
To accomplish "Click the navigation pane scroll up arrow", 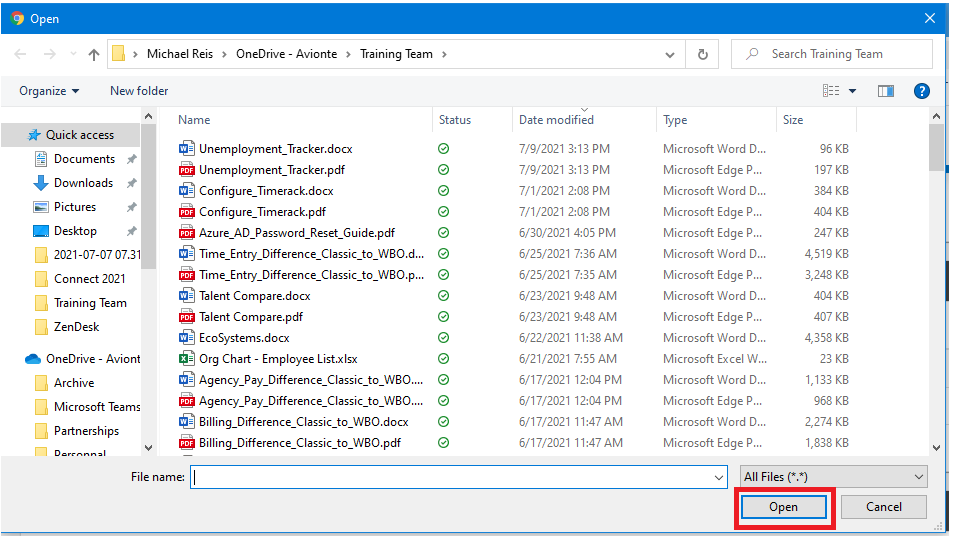I will click(148, 116).
